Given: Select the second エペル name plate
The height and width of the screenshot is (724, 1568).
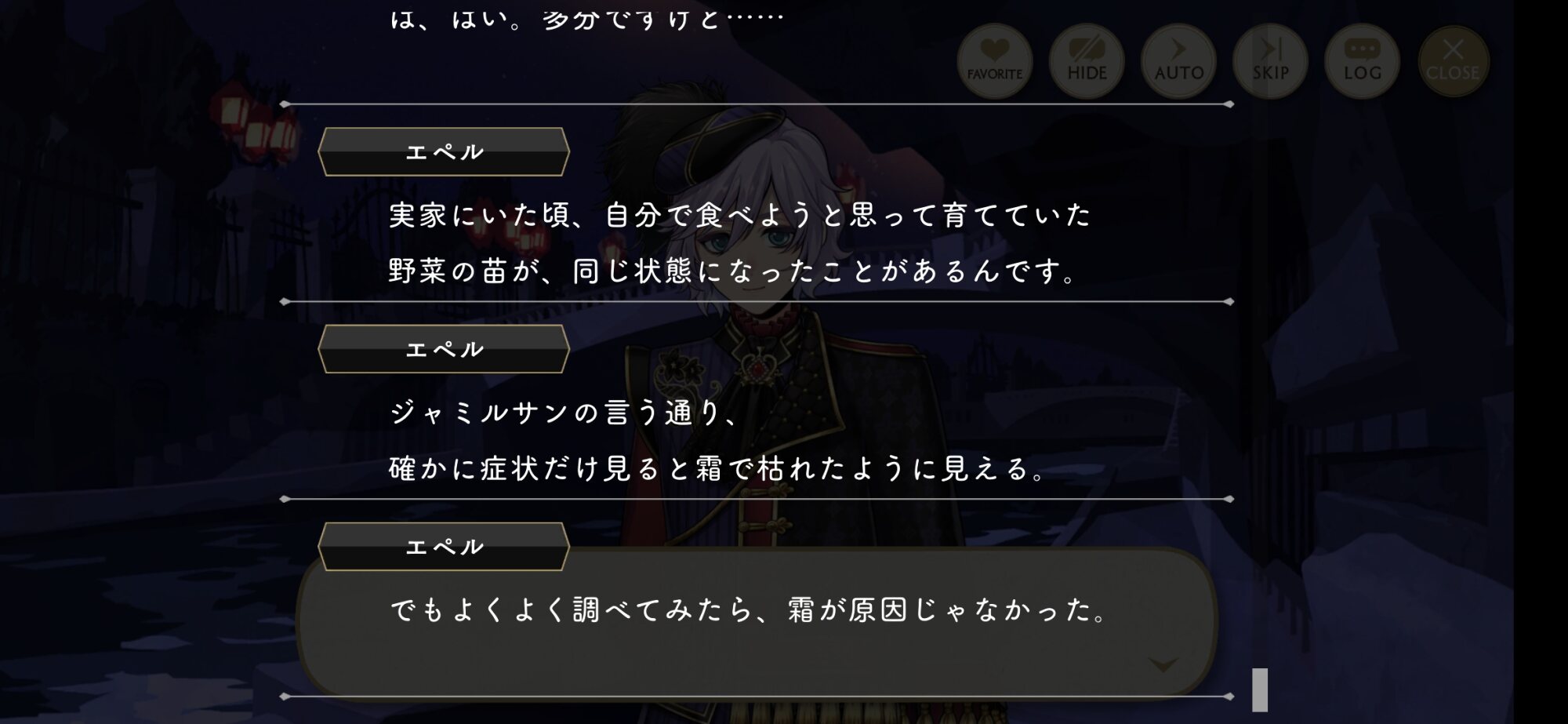Looking at the screenshot, I should pos(444,349).
